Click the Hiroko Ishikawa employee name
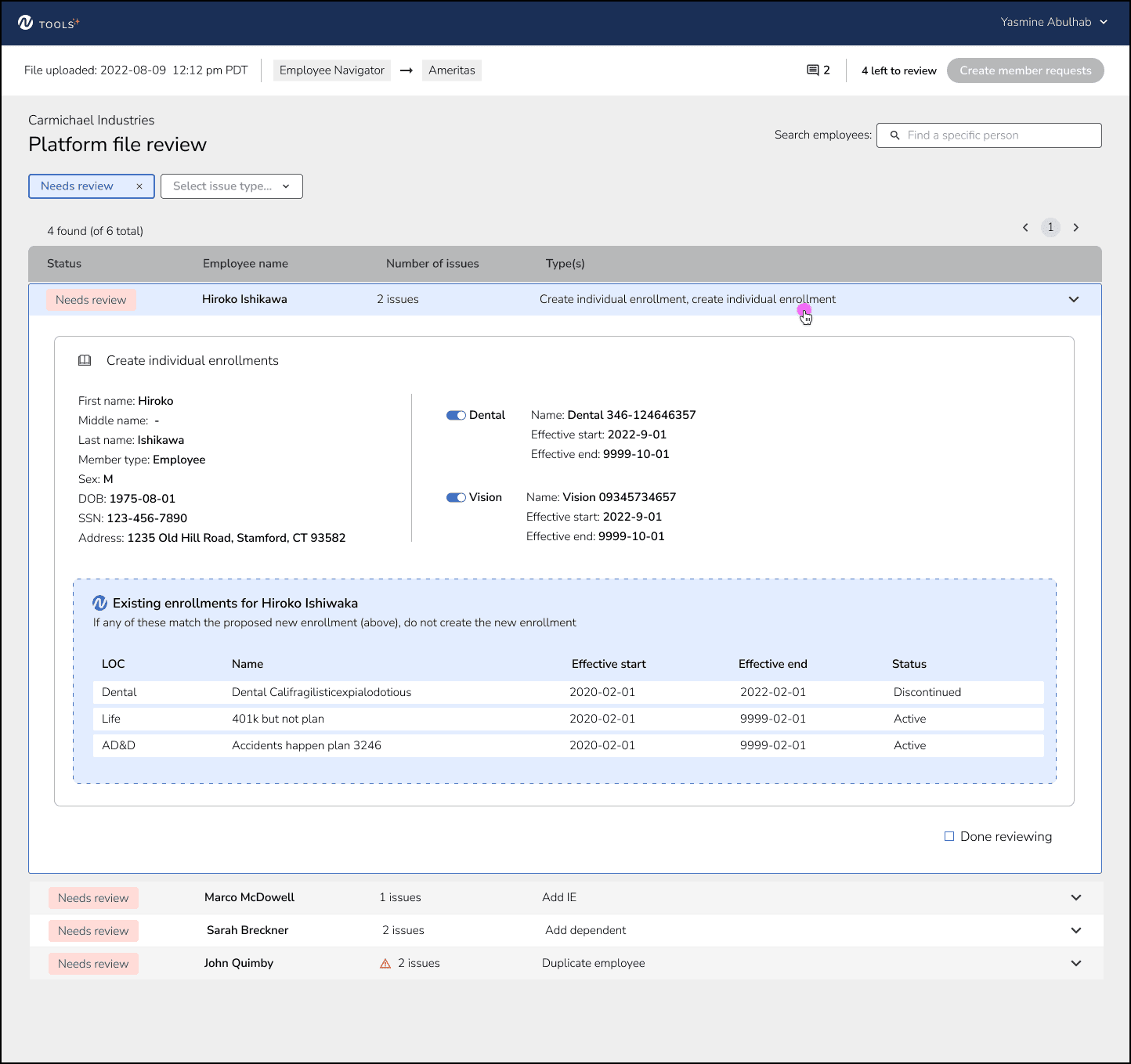The image size is (1131, 1064). tap(244, 299)
